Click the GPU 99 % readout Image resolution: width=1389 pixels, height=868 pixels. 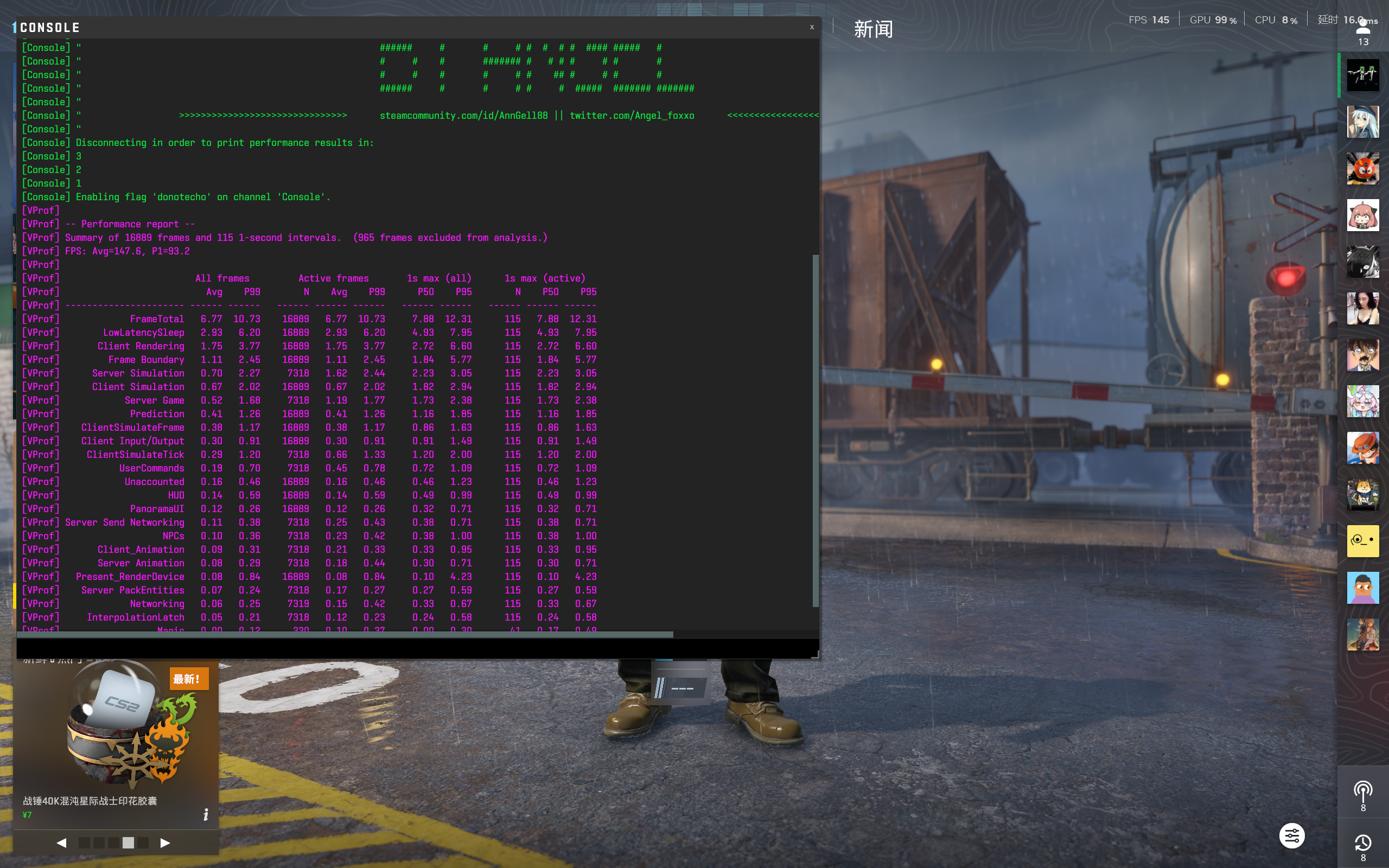1213,20
